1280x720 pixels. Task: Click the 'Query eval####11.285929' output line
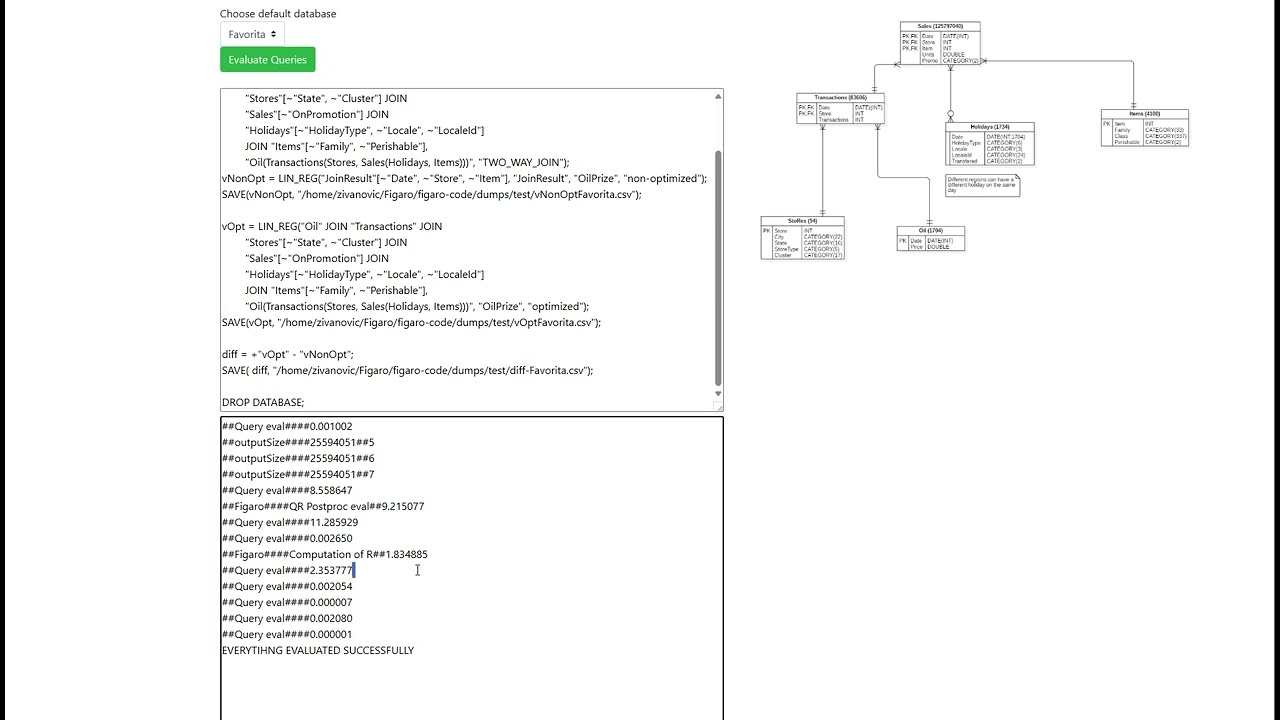click(x=290, y=522)
